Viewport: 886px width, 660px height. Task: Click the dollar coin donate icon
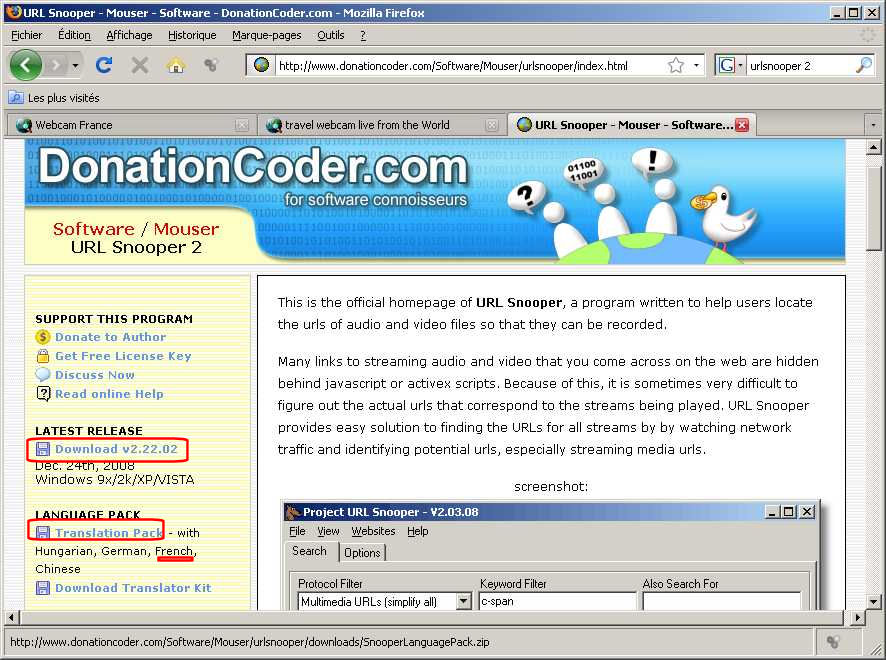pos(43,337)
